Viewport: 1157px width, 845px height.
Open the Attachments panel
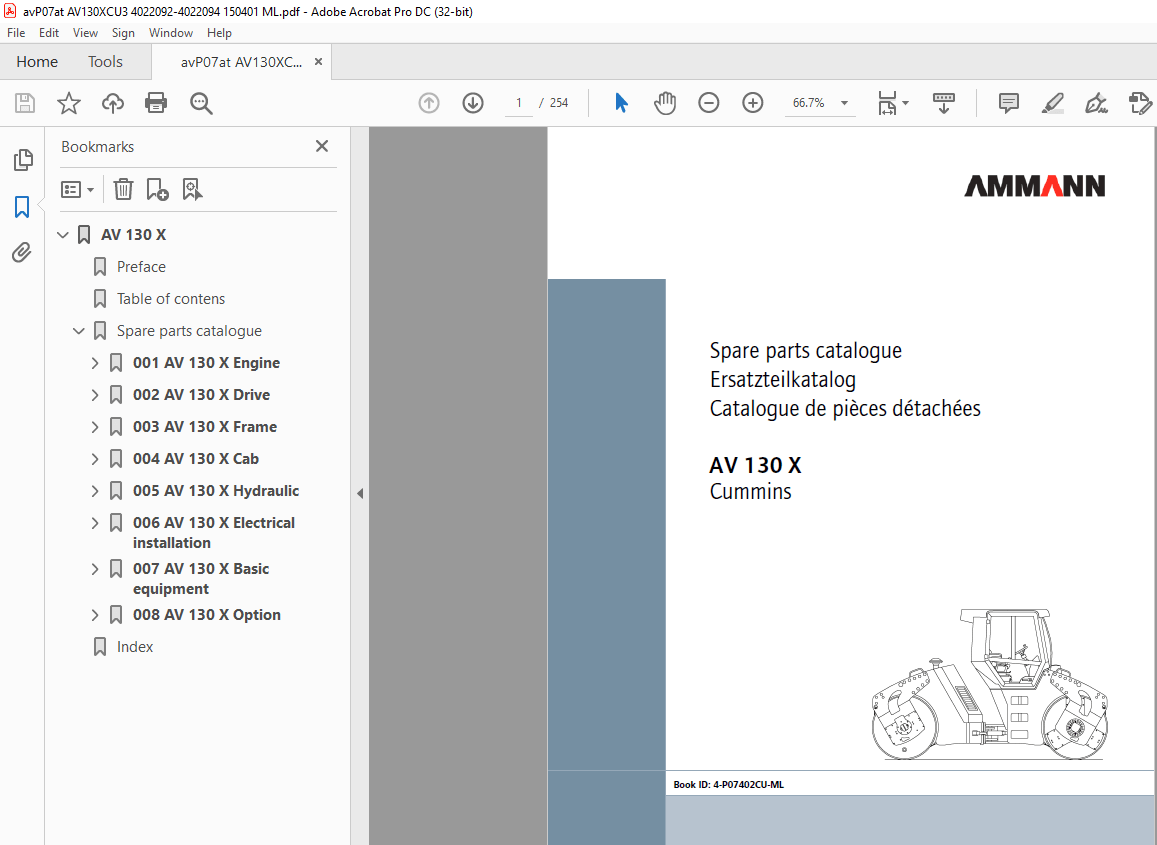pos(22,252)
